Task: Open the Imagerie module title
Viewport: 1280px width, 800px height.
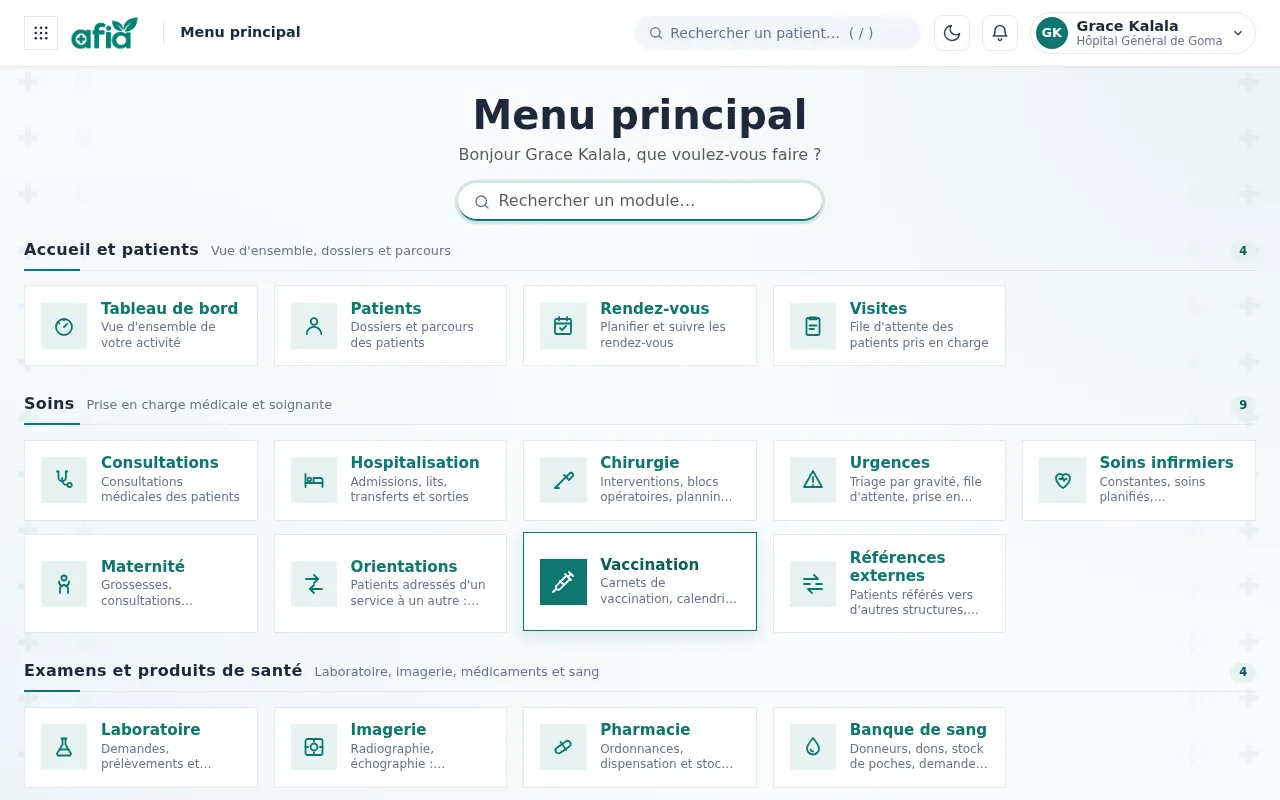Action: click(389, 729)
